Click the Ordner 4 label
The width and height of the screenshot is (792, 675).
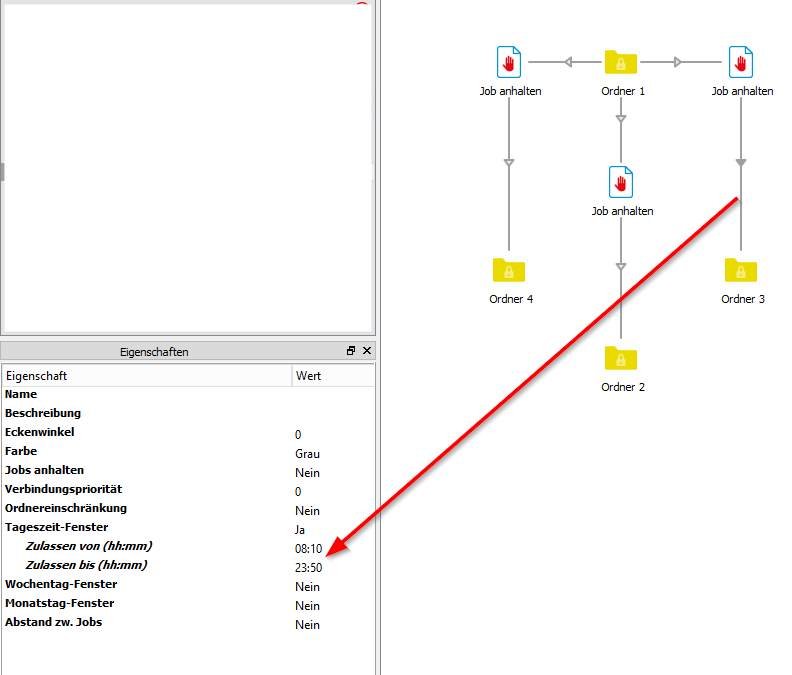(511, 299)
